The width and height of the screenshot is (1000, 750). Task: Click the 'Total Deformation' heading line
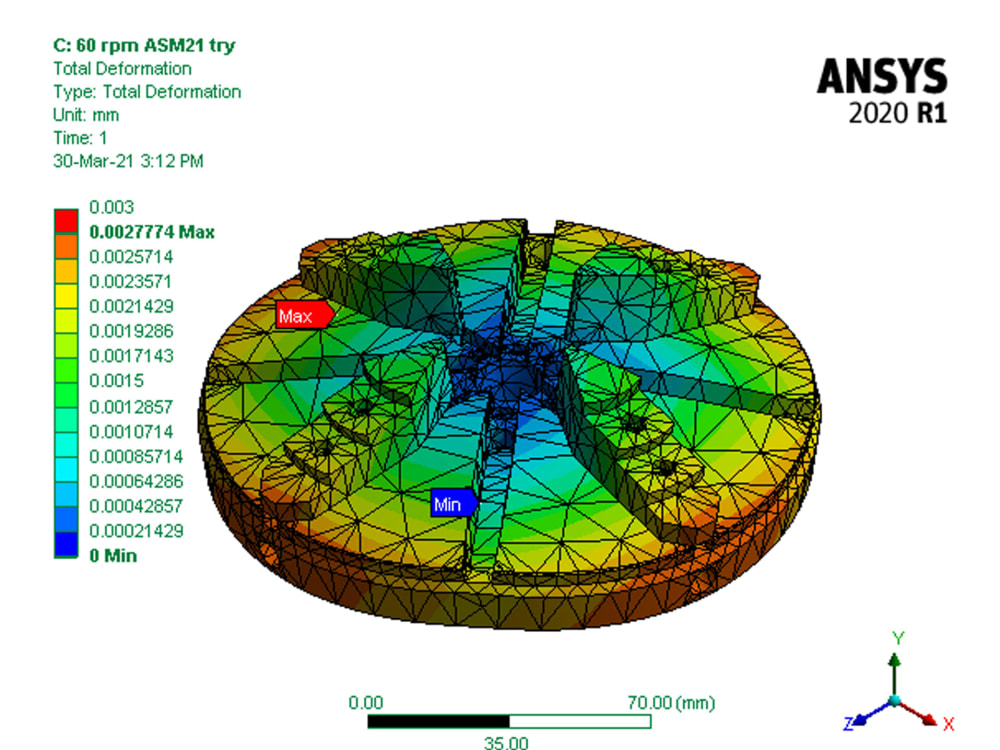pyautogui.click(x=122, y=68)
